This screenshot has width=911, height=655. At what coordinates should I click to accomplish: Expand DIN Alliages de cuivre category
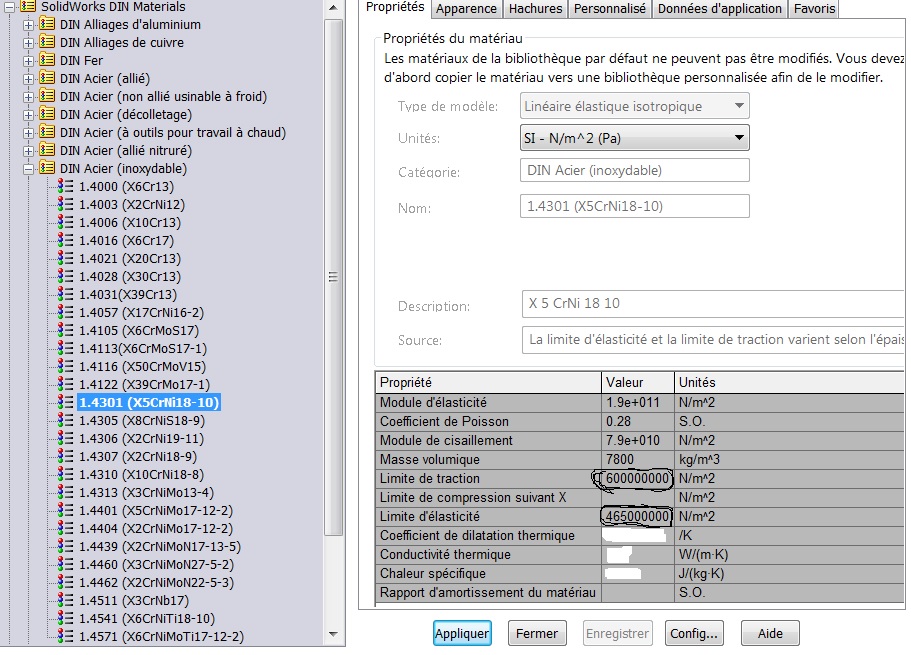click(28, 44)
